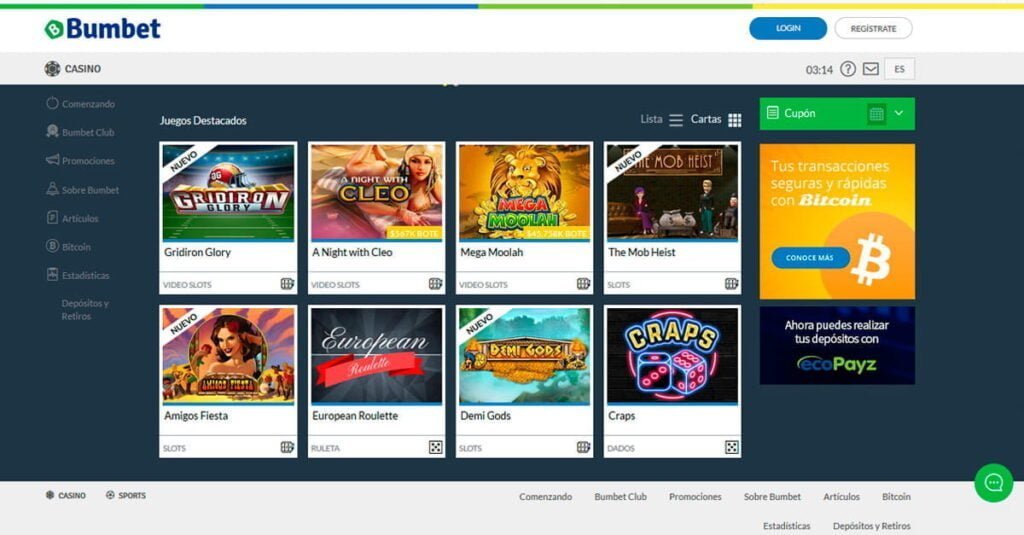Open the help question mark icon

tap(848, 69)
